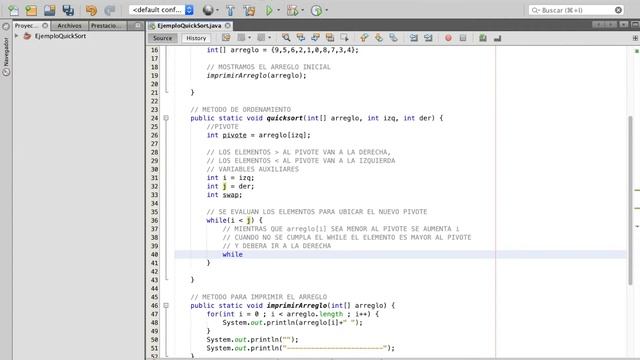Image resolution: width=640 pixels, height=360 pixels.
Task: Switch to the History view
Action: click(x=196, y=38)
